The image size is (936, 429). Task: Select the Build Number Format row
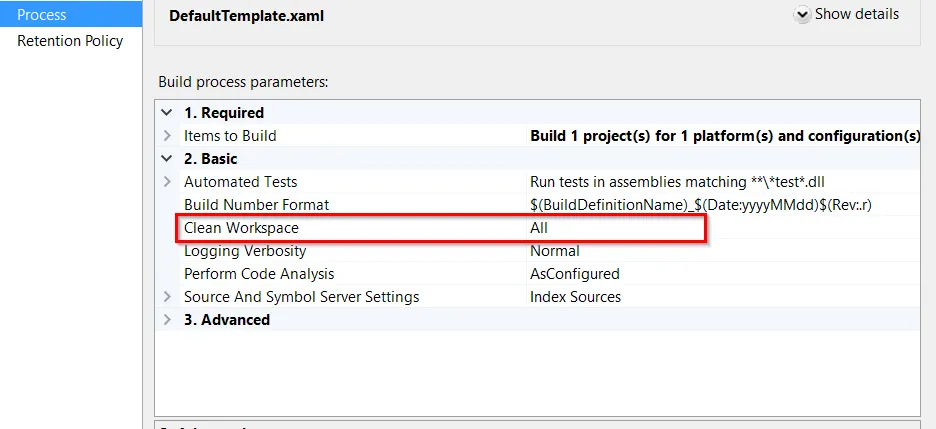tap(256, 205)
